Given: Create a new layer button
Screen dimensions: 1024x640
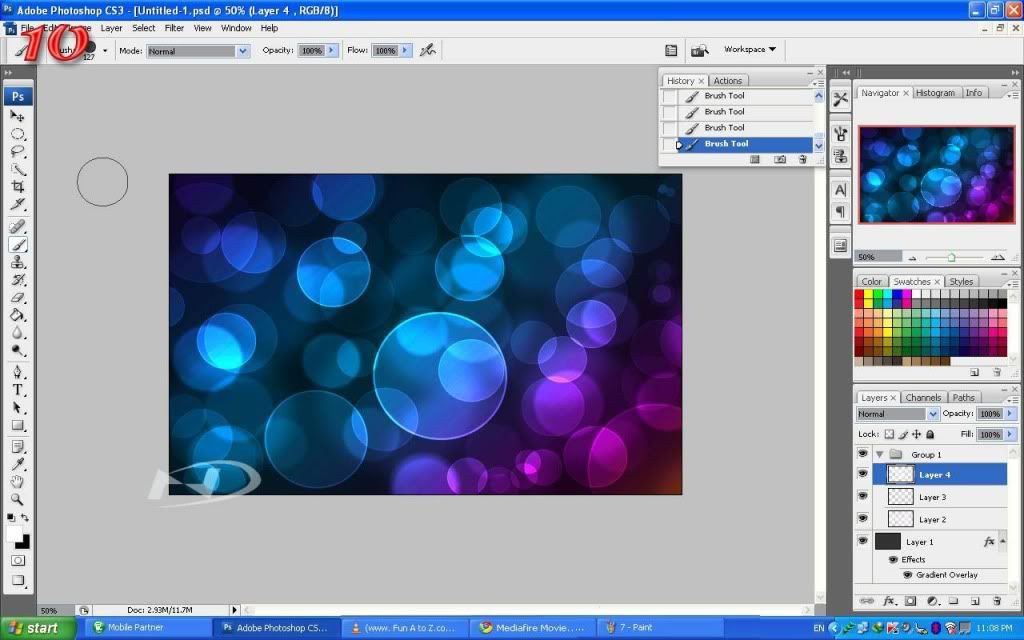Looking at the screenshot, I should pyautogui.click(x=974, y=601).
